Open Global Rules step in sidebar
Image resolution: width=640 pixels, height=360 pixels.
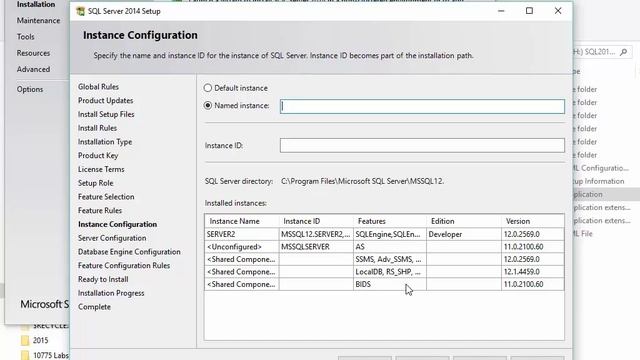[x=98, y=87]
